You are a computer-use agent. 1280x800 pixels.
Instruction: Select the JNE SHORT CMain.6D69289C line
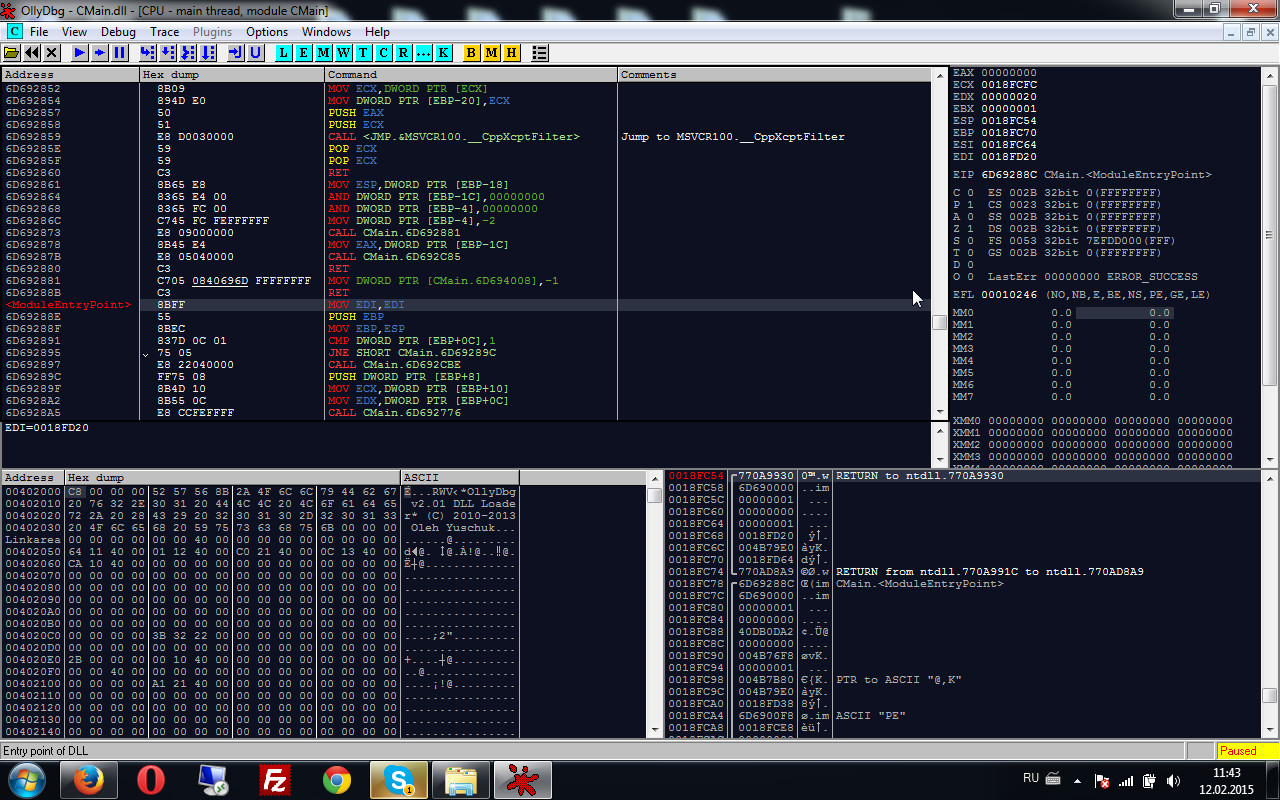(465, 352)
